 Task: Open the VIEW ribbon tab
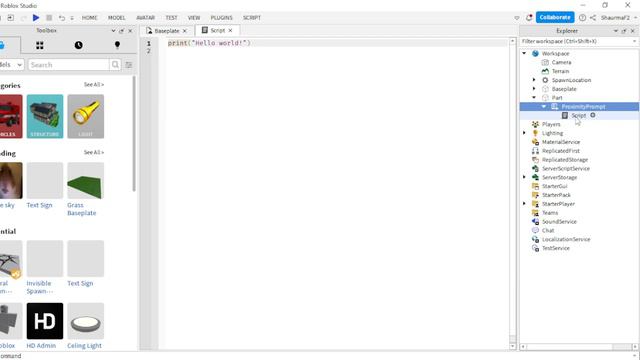coord(194,18)
